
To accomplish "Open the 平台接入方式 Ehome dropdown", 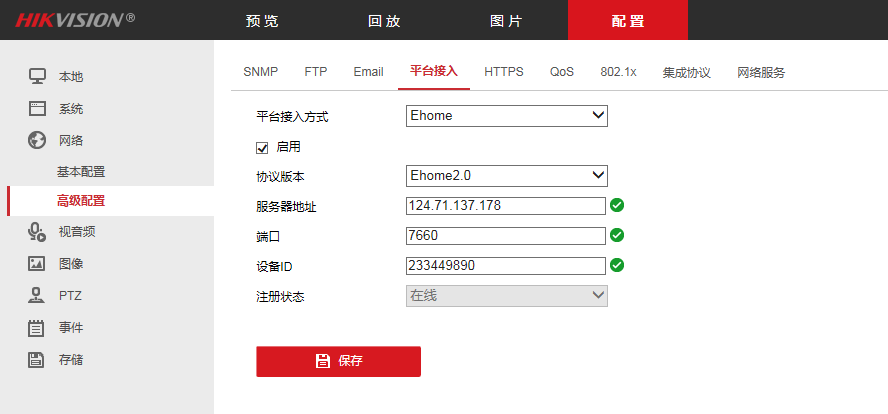I will pos(507,116).
